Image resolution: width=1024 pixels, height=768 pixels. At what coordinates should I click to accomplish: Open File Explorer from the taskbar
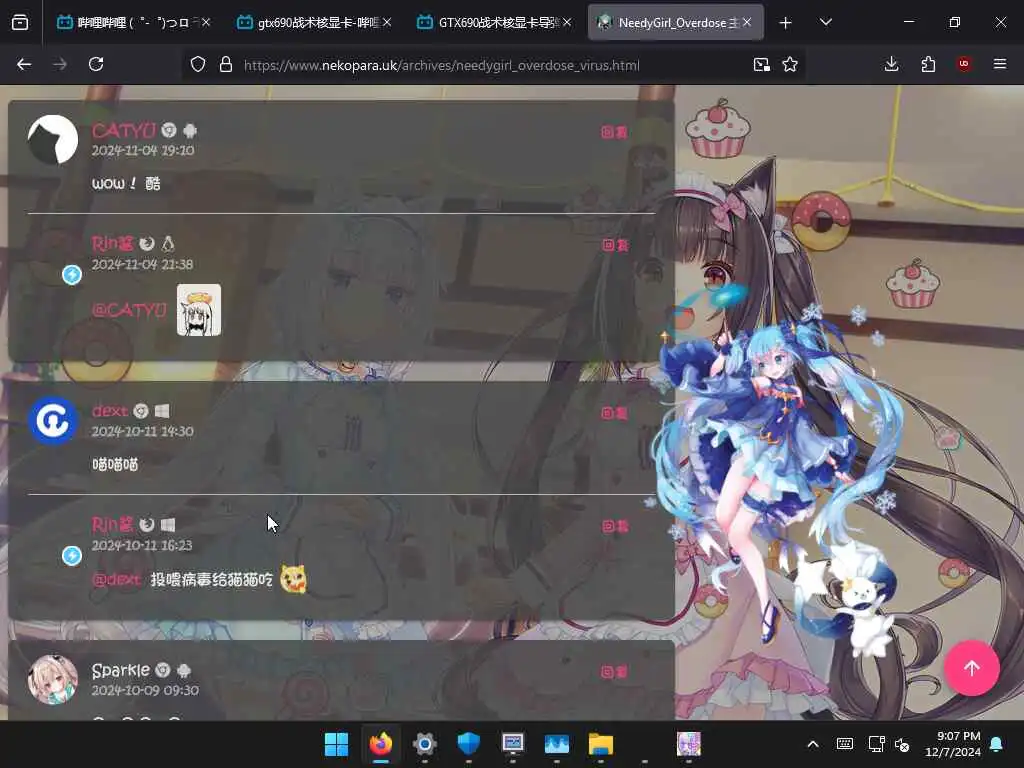coord(601,744)
